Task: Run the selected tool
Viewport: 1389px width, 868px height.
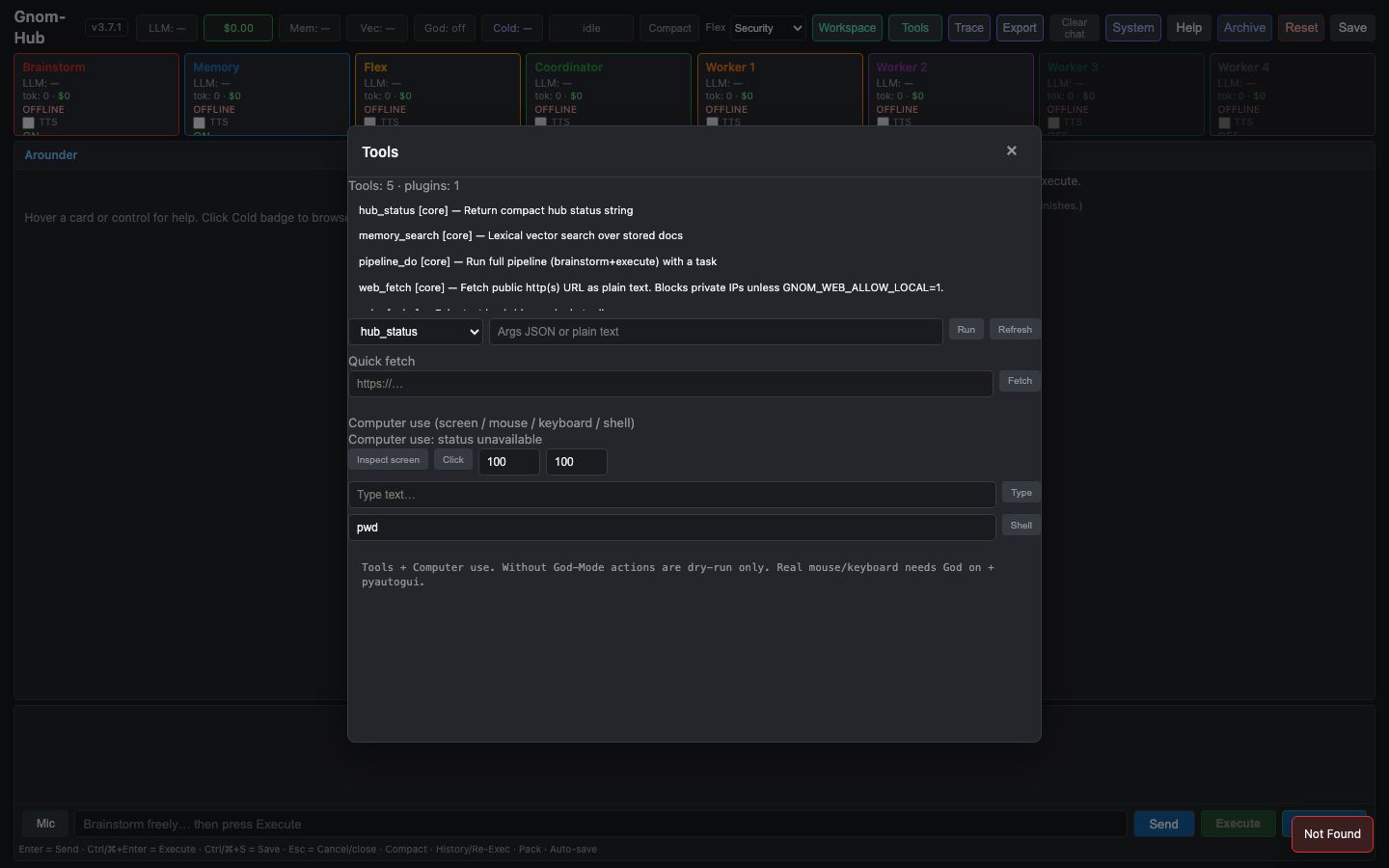Action: coord(967,330)
